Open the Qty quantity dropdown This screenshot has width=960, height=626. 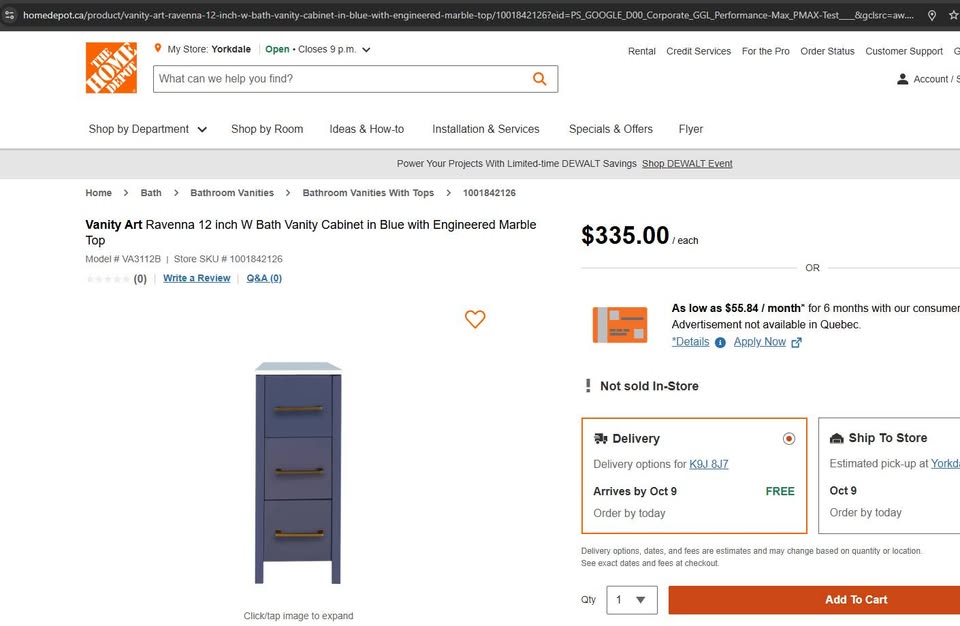(x=632, y=600)
